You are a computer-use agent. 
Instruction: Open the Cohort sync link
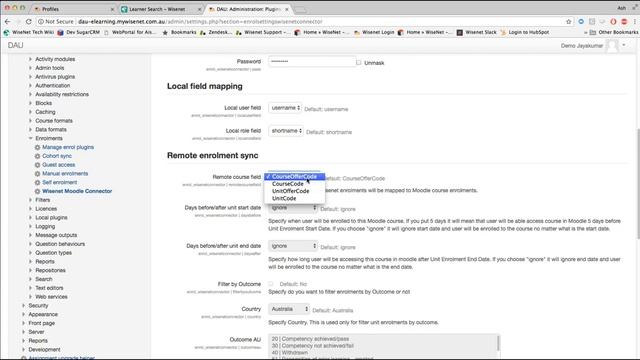coord(57,156)
